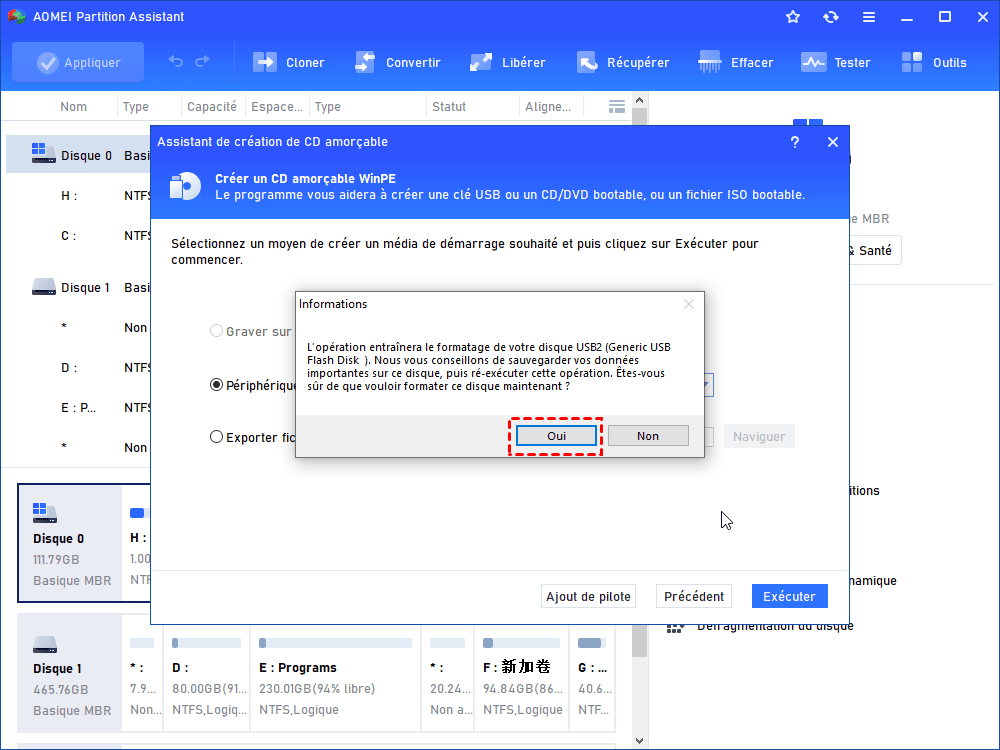Click the Capacité column header
This screenshot has height=750, width=1000.
212,107
